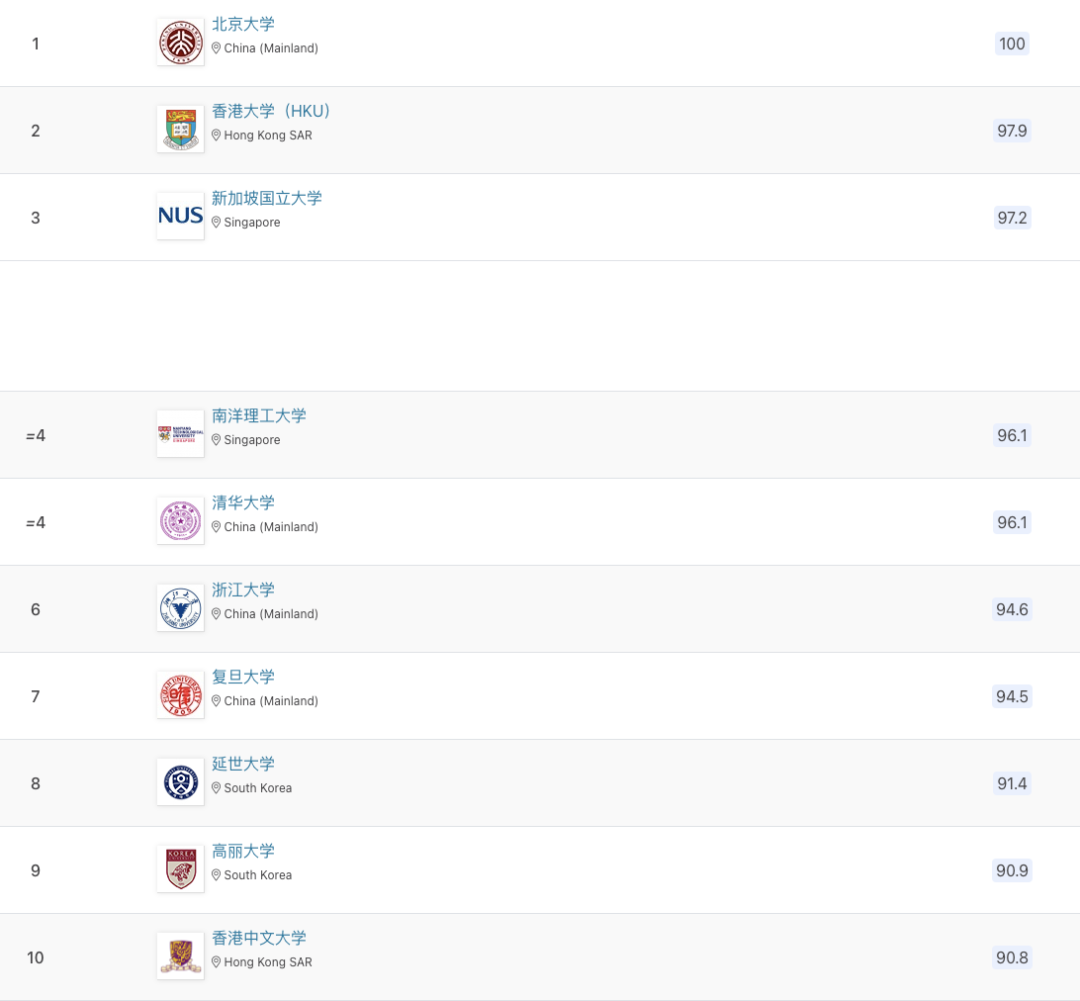Open the 香港大学（HKU）link

pos(271,111)
